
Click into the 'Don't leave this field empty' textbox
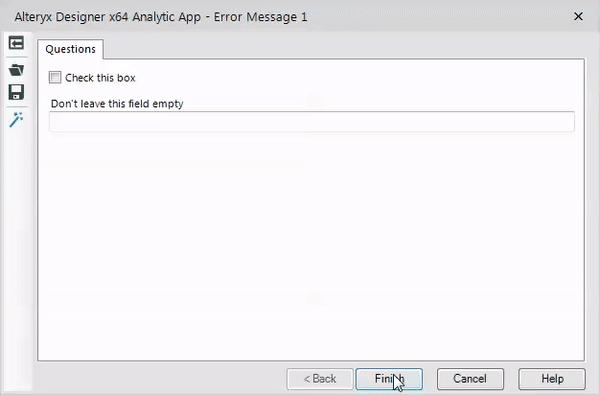coord(312,122)
